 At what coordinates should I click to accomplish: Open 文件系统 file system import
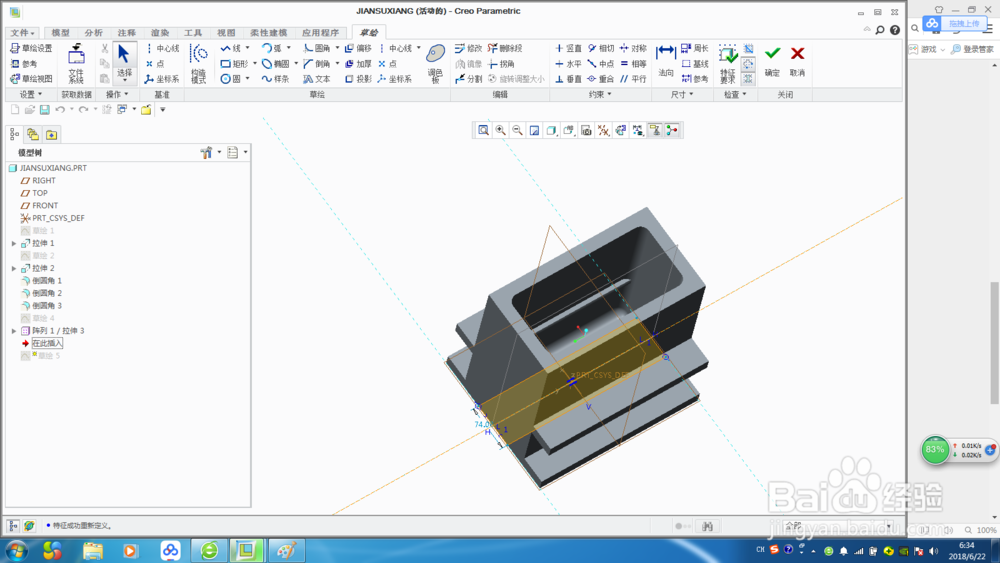point(77,64)
